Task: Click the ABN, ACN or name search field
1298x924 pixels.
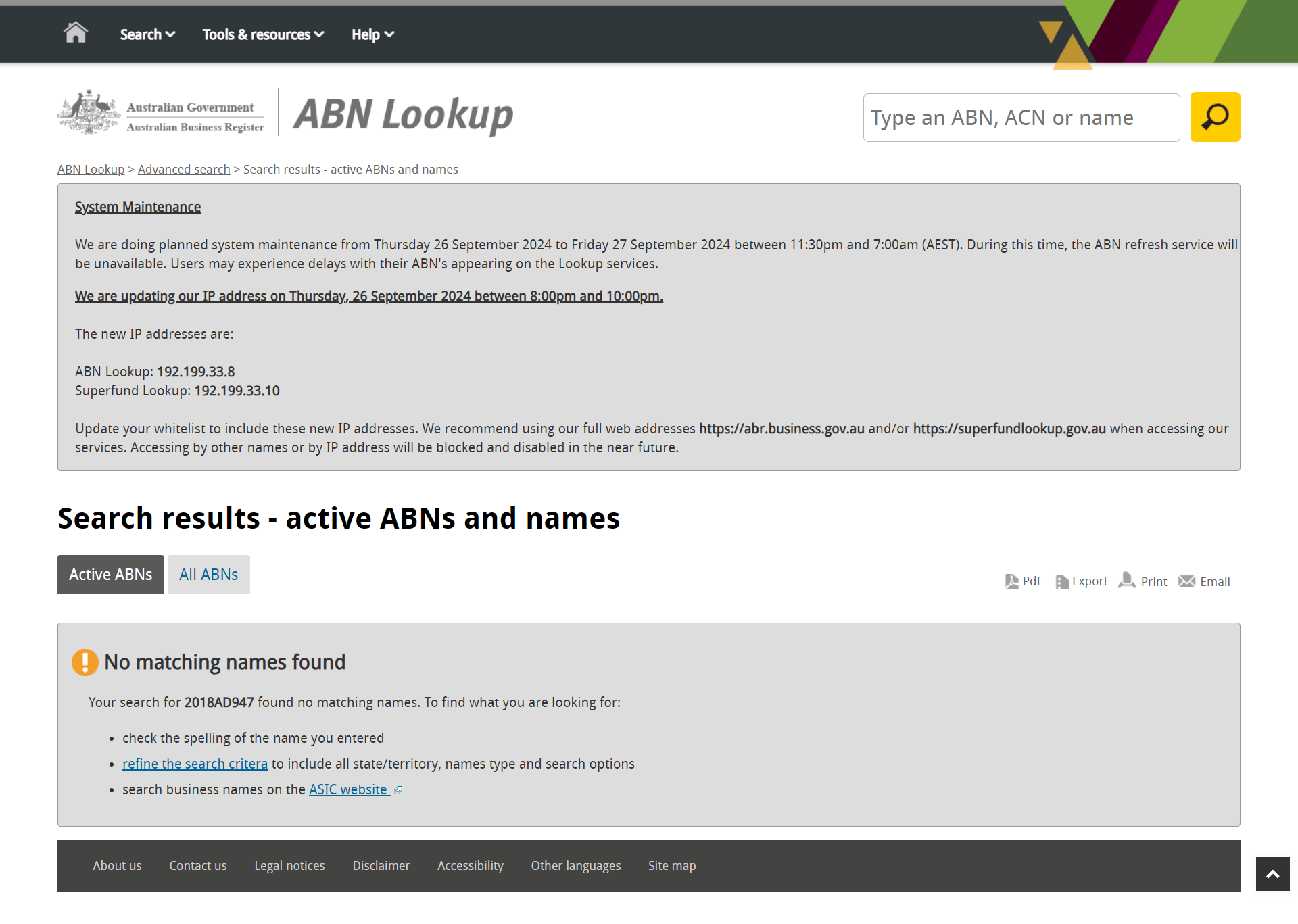Action: click(x=1021, y=118)
